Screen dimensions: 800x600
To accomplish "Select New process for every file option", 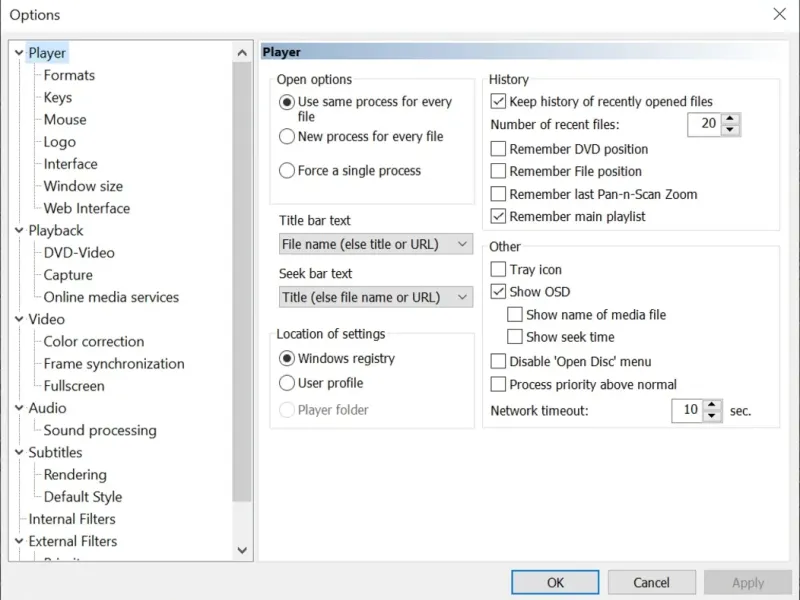I will [x=287, y=137].
